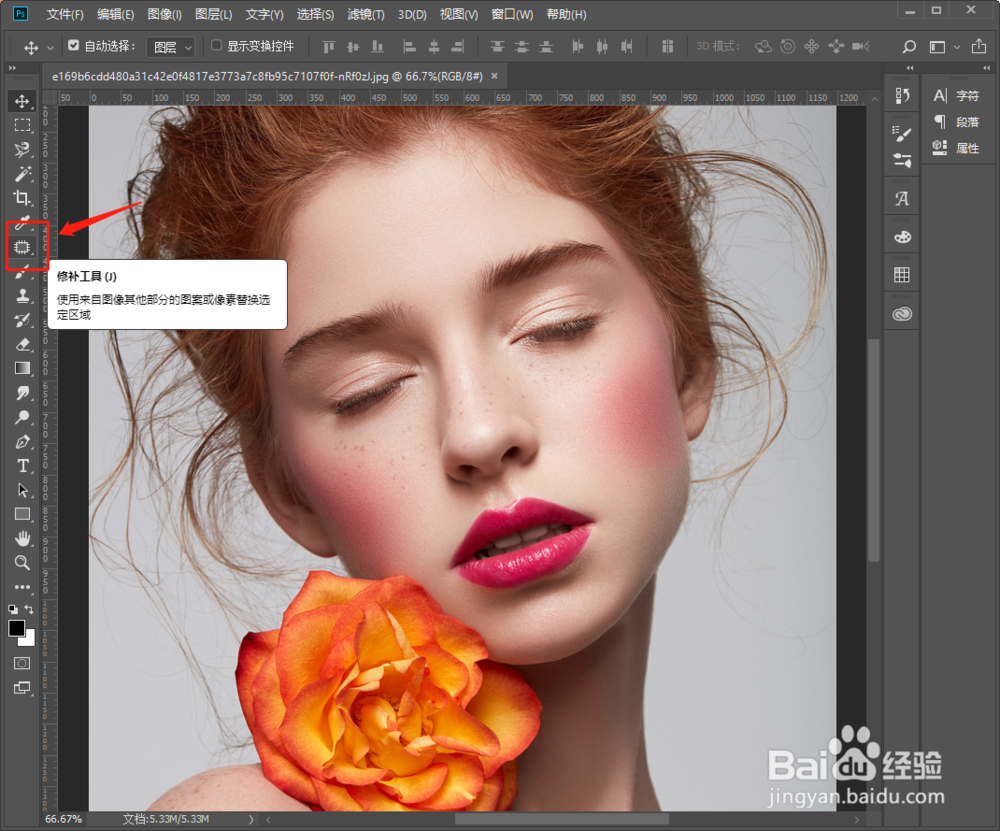Enable the 显示变换控件 checkbox
The width and height of the screenshot is (1000, 831).
216,46
